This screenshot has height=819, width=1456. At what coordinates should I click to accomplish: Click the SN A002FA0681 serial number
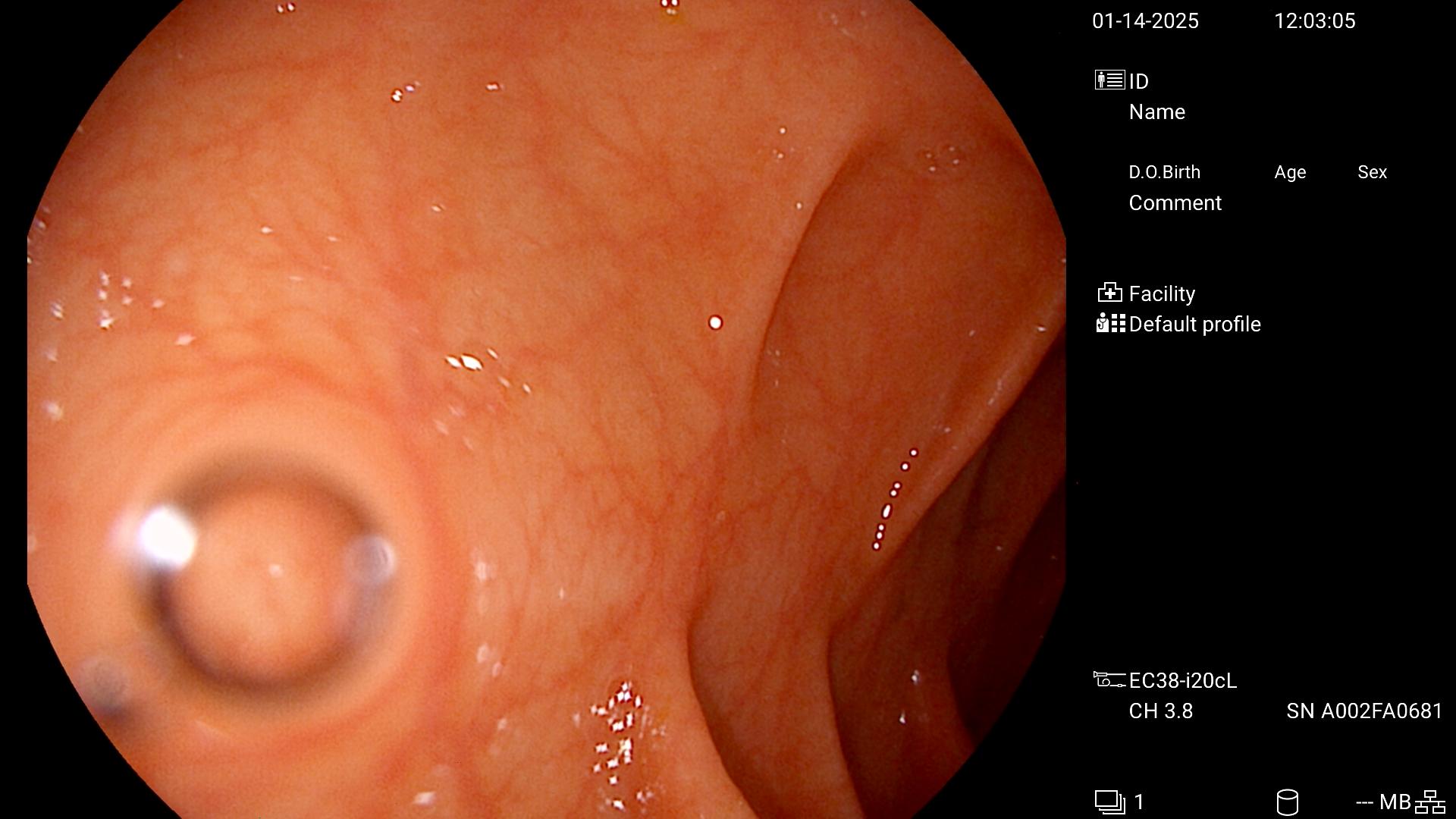[x=1363, y=711]
